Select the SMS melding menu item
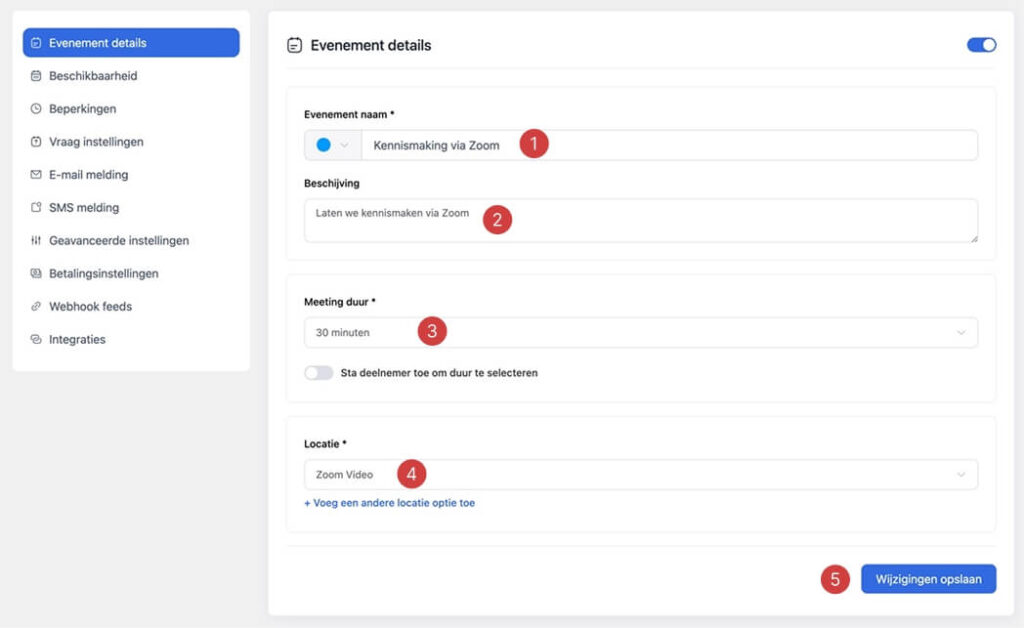 click(x=131, y=208)
